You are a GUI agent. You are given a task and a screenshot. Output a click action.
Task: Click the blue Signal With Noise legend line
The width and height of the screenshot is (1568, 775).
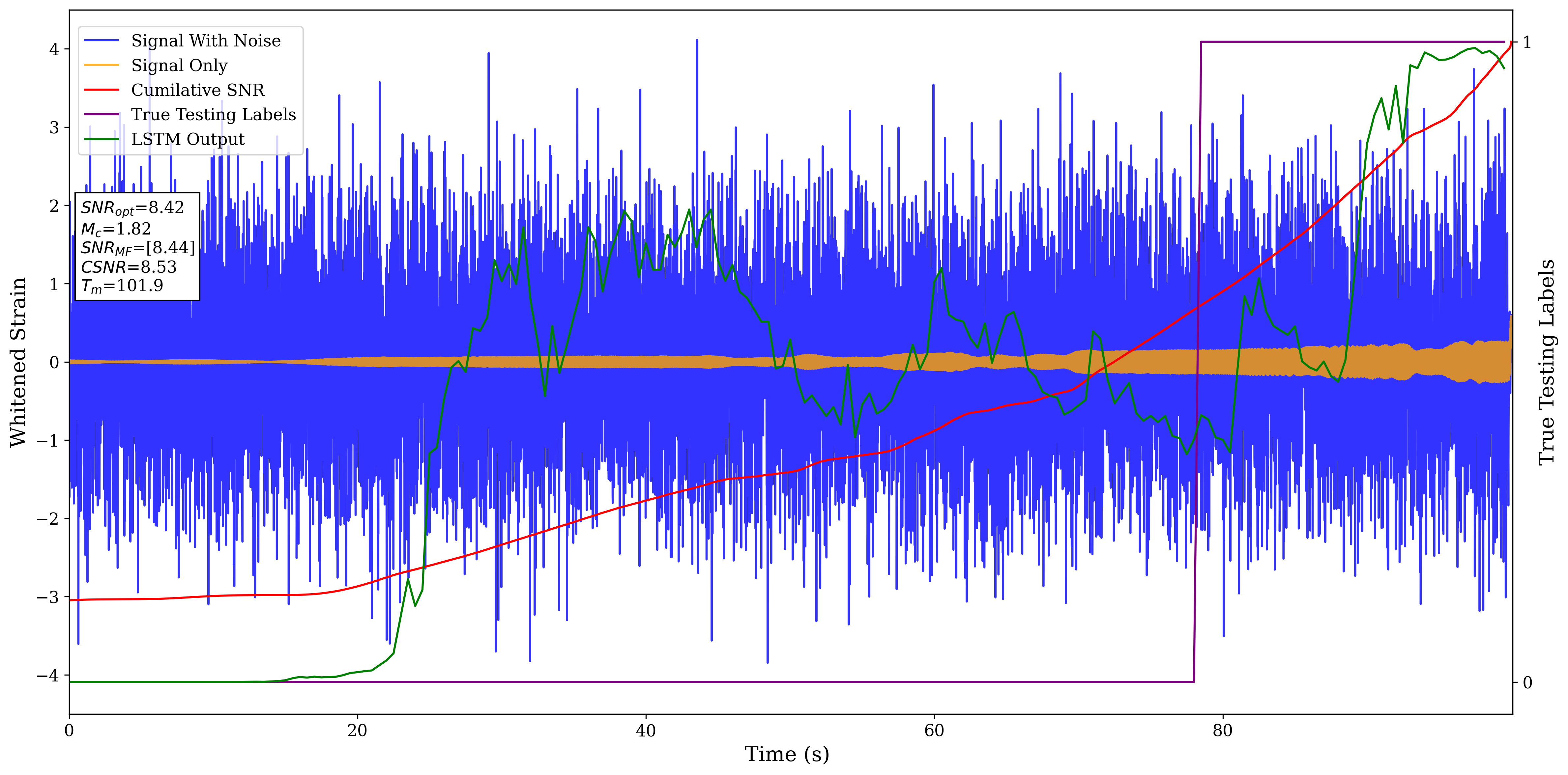(x=101, y=41)
